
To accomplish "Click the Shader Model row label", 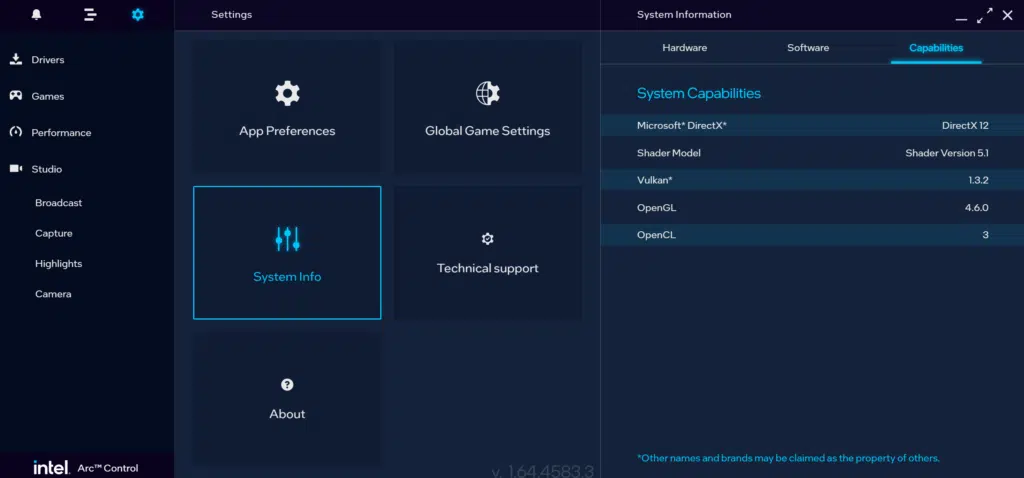I will (x=669, y=153).
